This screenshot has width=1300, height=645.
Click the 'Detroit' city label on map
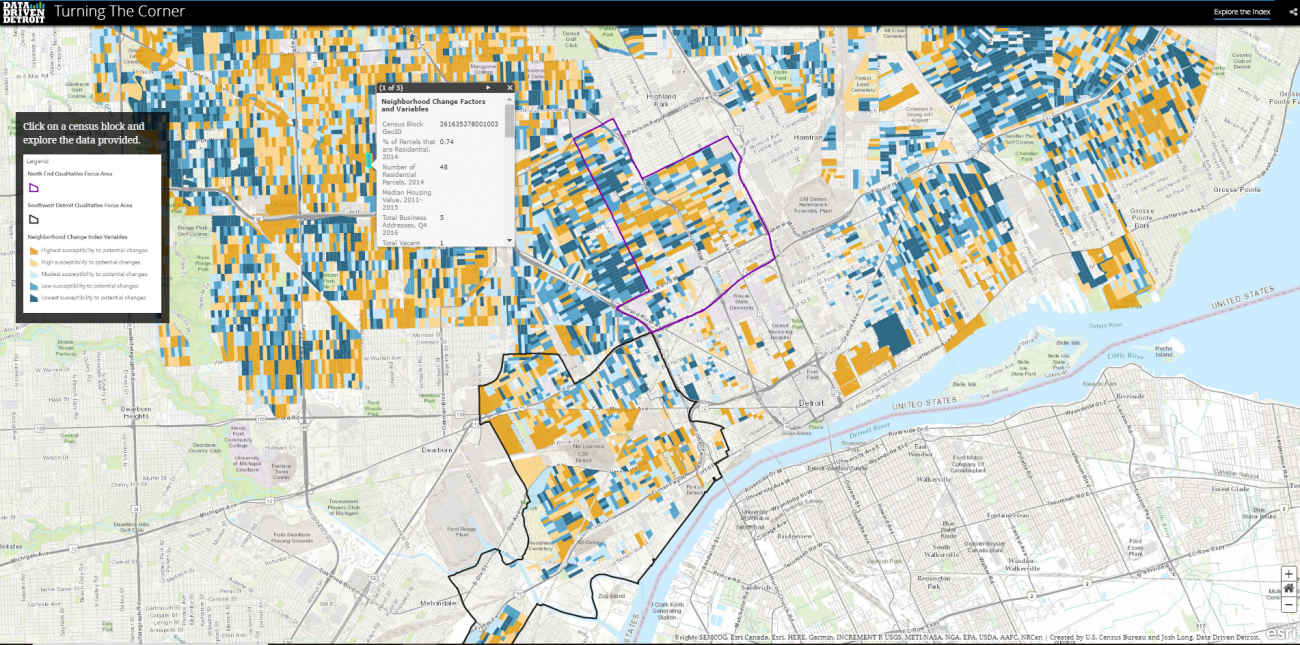click(812, 403)
